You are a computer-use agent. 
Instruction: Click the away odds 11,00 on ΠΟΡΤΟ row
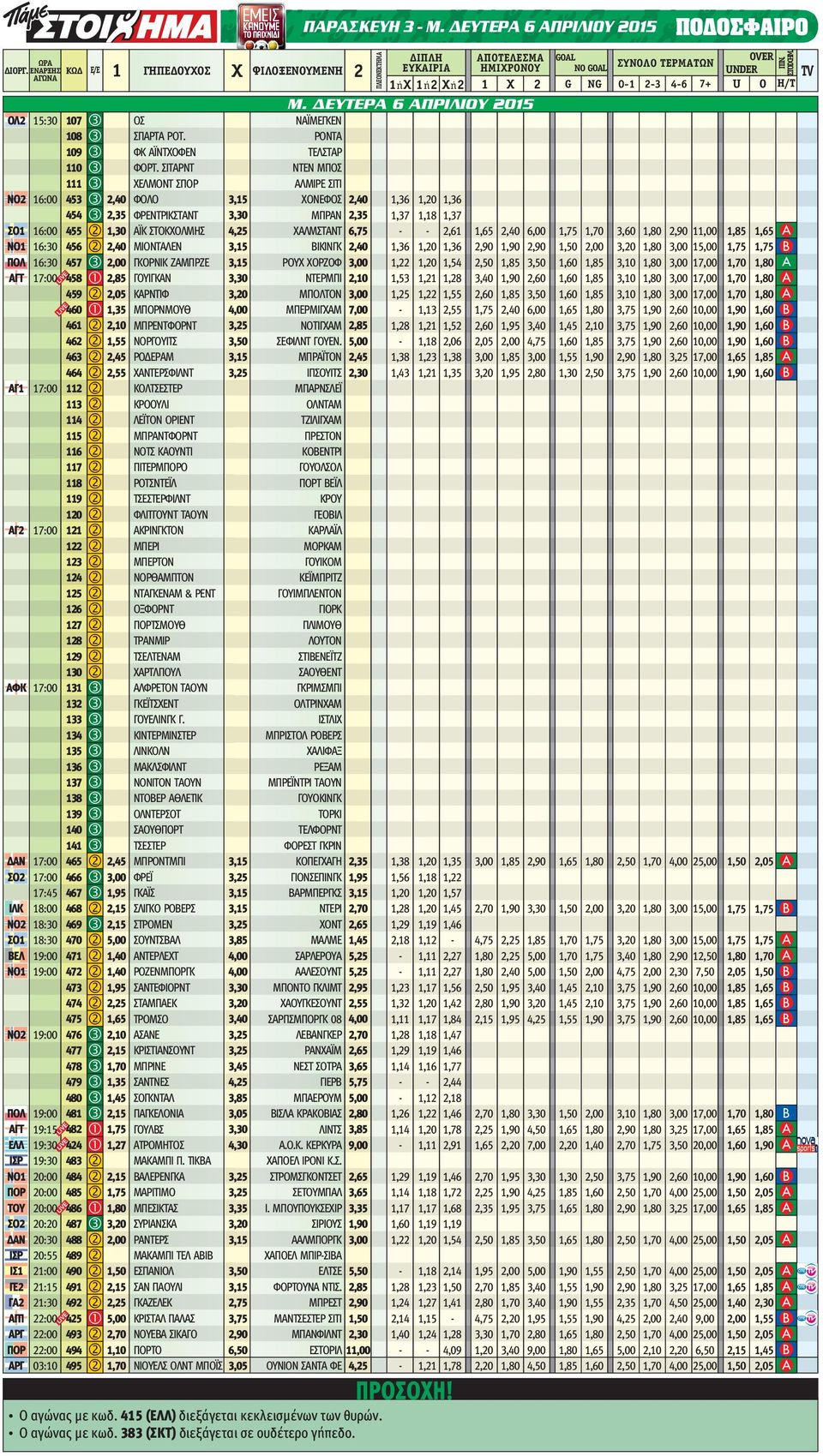358,1350
